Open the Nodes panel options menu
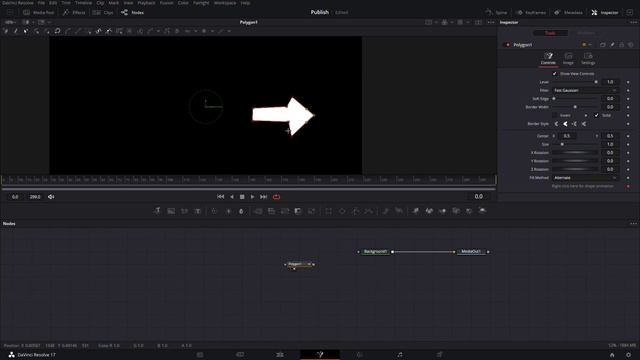This screenshot has width=640, height=360. (x=633, y=224)
